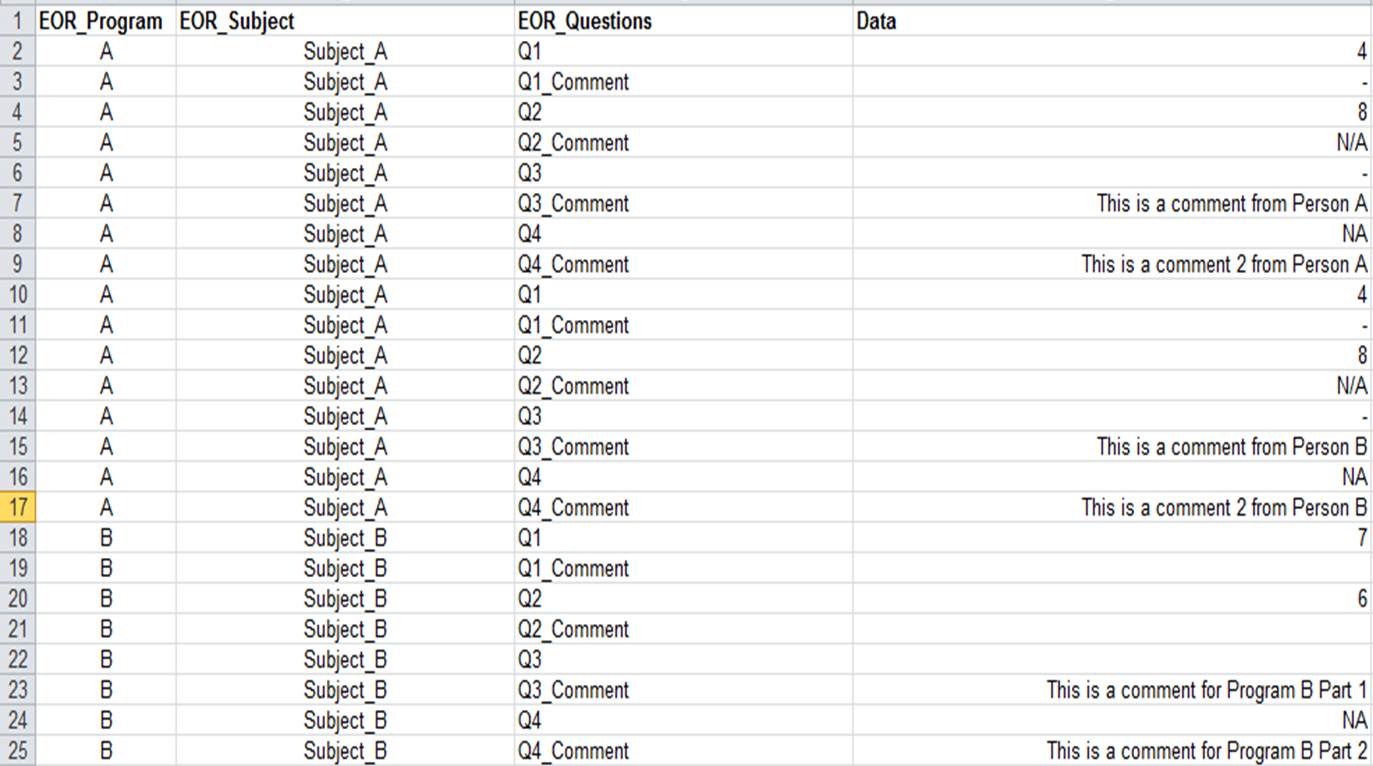The height and width of the screenshot is (766, 1373).
Task: Select the 'comment for Program B Part 1' cell
Action: click(x=1206, y=690)
